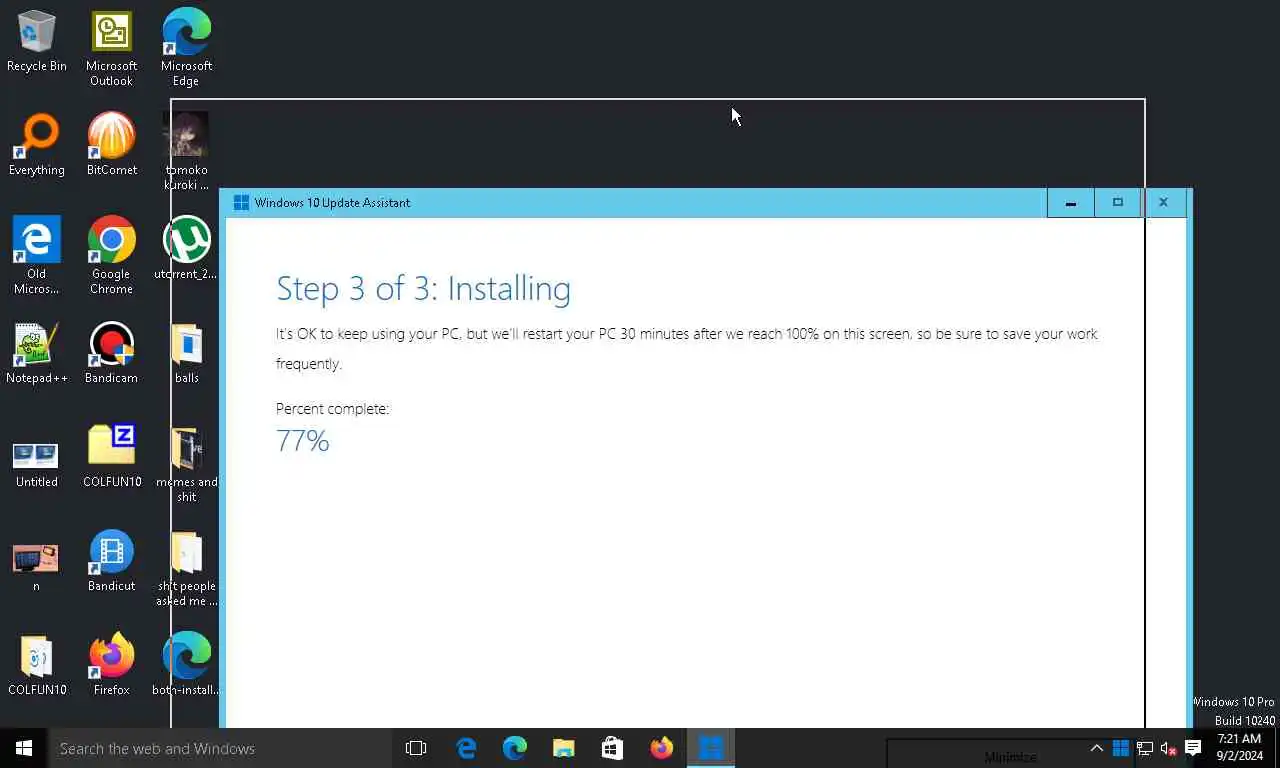1280x768 pixels.
Task: Select the Old Microsoft Edge shortcut
Action: [37, 256]
